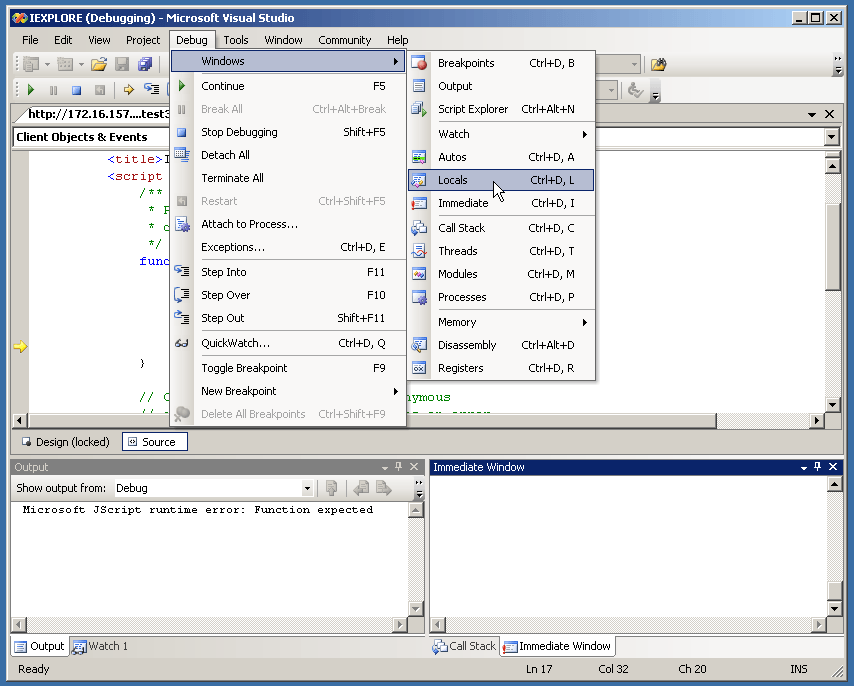Click the icon at the right of the top toolbar

click(658, 64)
